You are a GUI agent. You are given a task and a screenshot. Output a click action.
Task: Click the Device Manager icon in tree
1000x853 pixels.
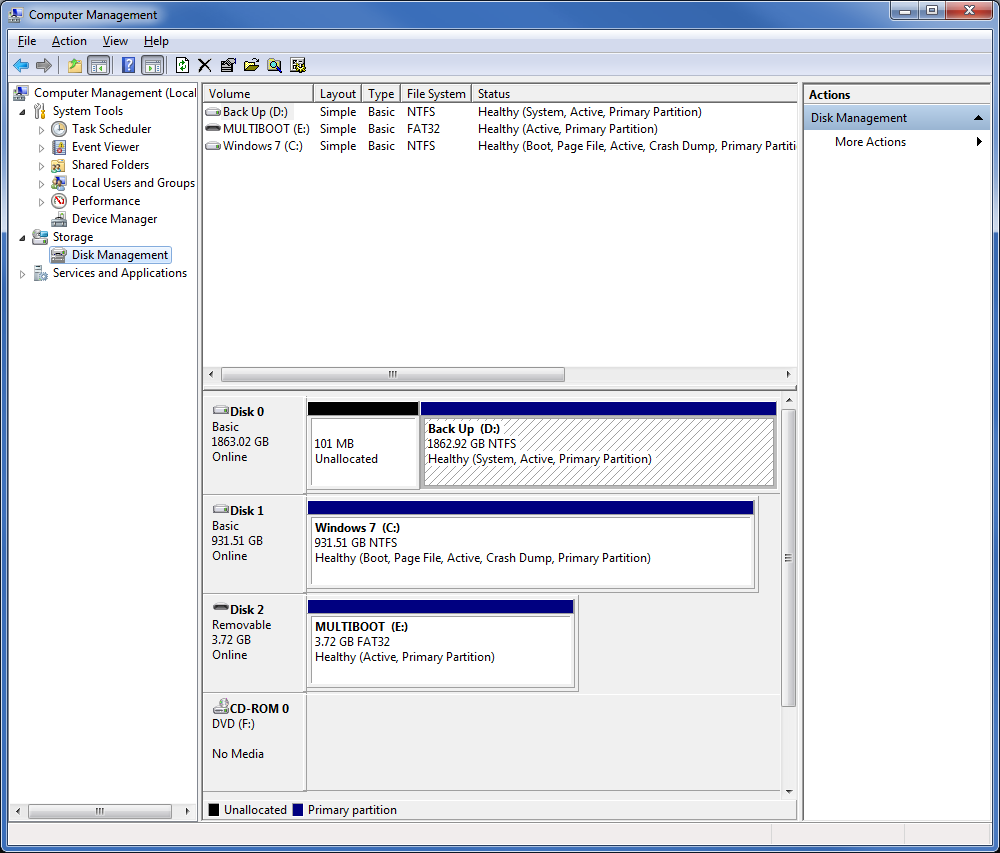point(59,219)
